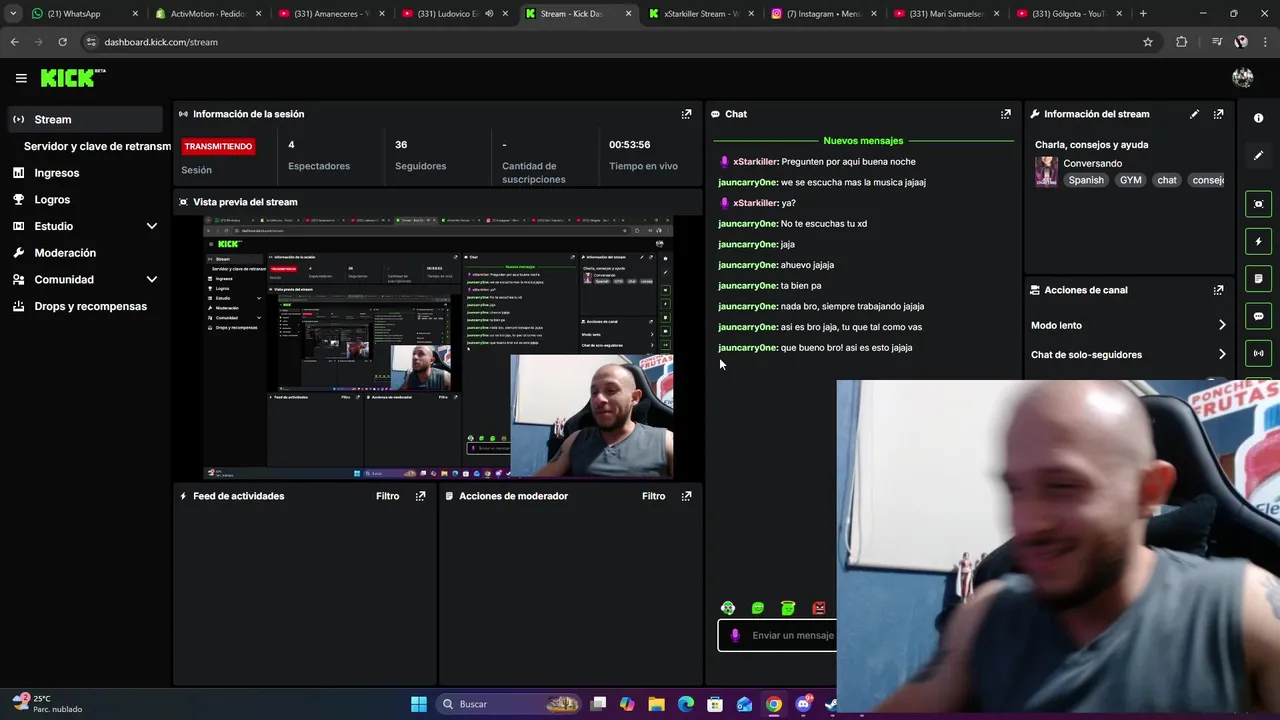Insert the green goggles face emote
Screen dimensions: 1280x720
(728, 608)
